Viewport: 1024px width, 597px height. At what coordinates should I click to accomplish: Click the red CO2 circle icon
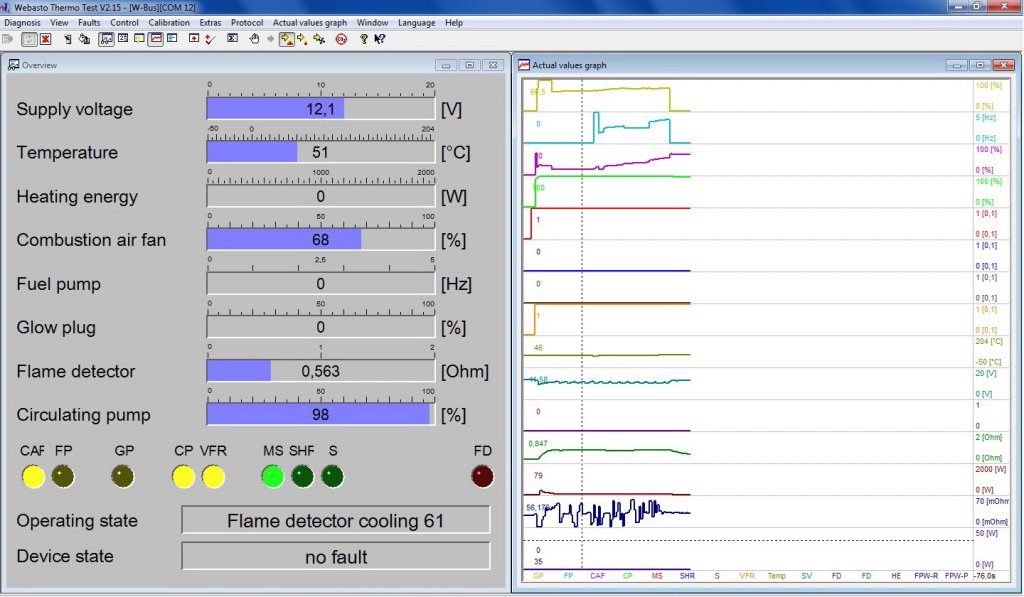tap(341, 39)
